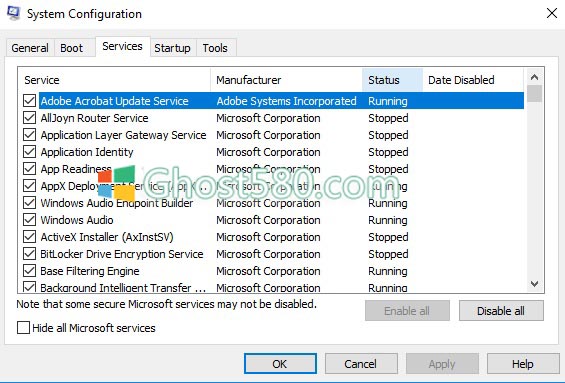Click the Cancel button

click(361, 364)
